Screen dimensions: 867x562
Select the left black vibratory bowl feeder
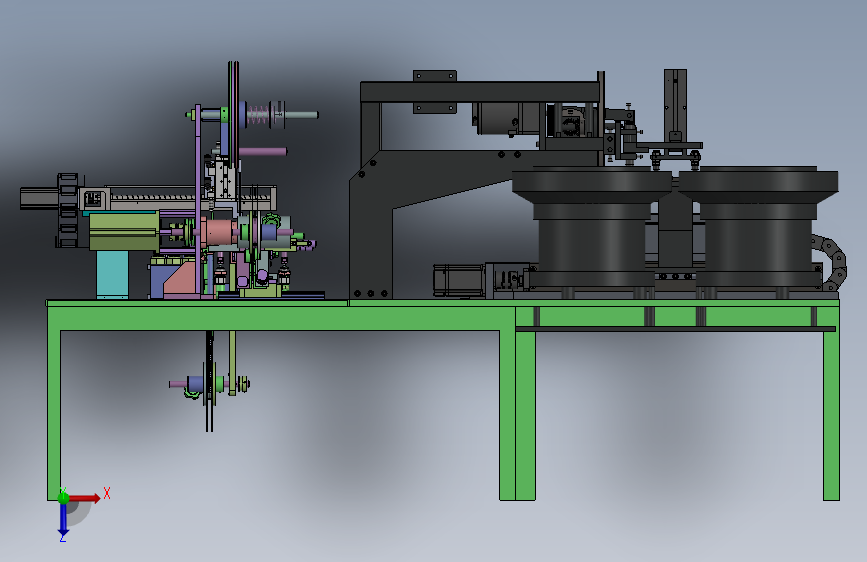click(x=592, y=227)
